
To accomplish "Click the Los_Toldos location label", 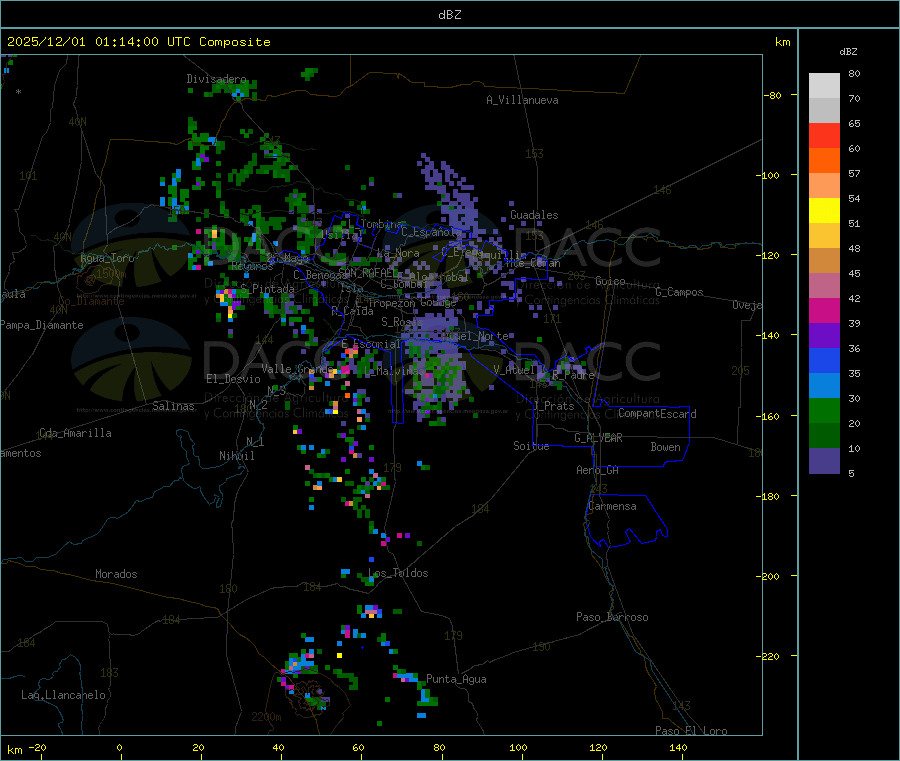I will [x=398, y=573].
